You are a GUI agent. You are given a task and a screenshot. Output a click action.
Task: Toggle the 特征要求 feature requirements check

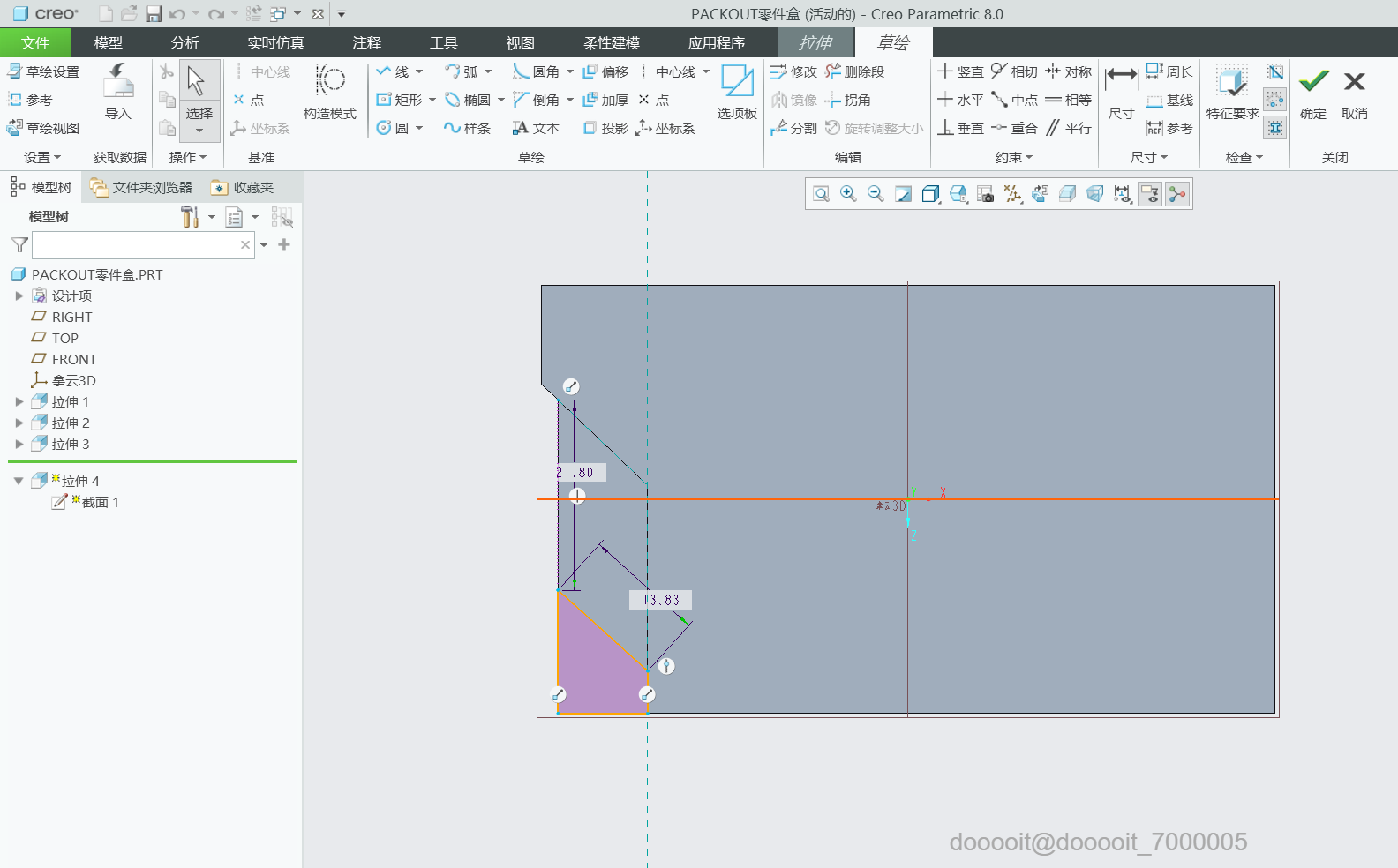[x=1232, y=93]
